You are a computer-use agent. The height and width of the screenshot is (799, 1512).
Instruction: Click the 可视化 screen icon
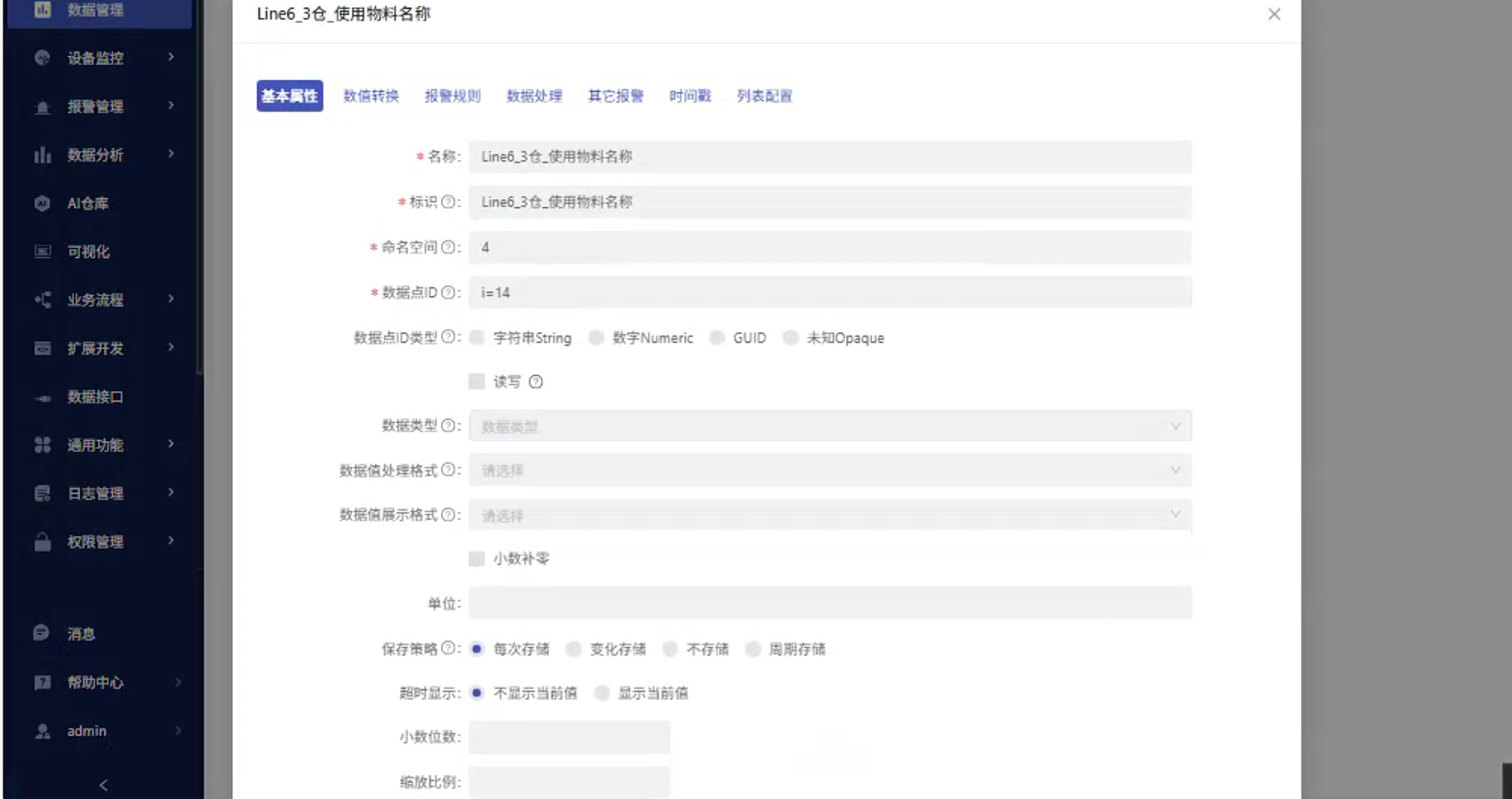tap(42, 252)
